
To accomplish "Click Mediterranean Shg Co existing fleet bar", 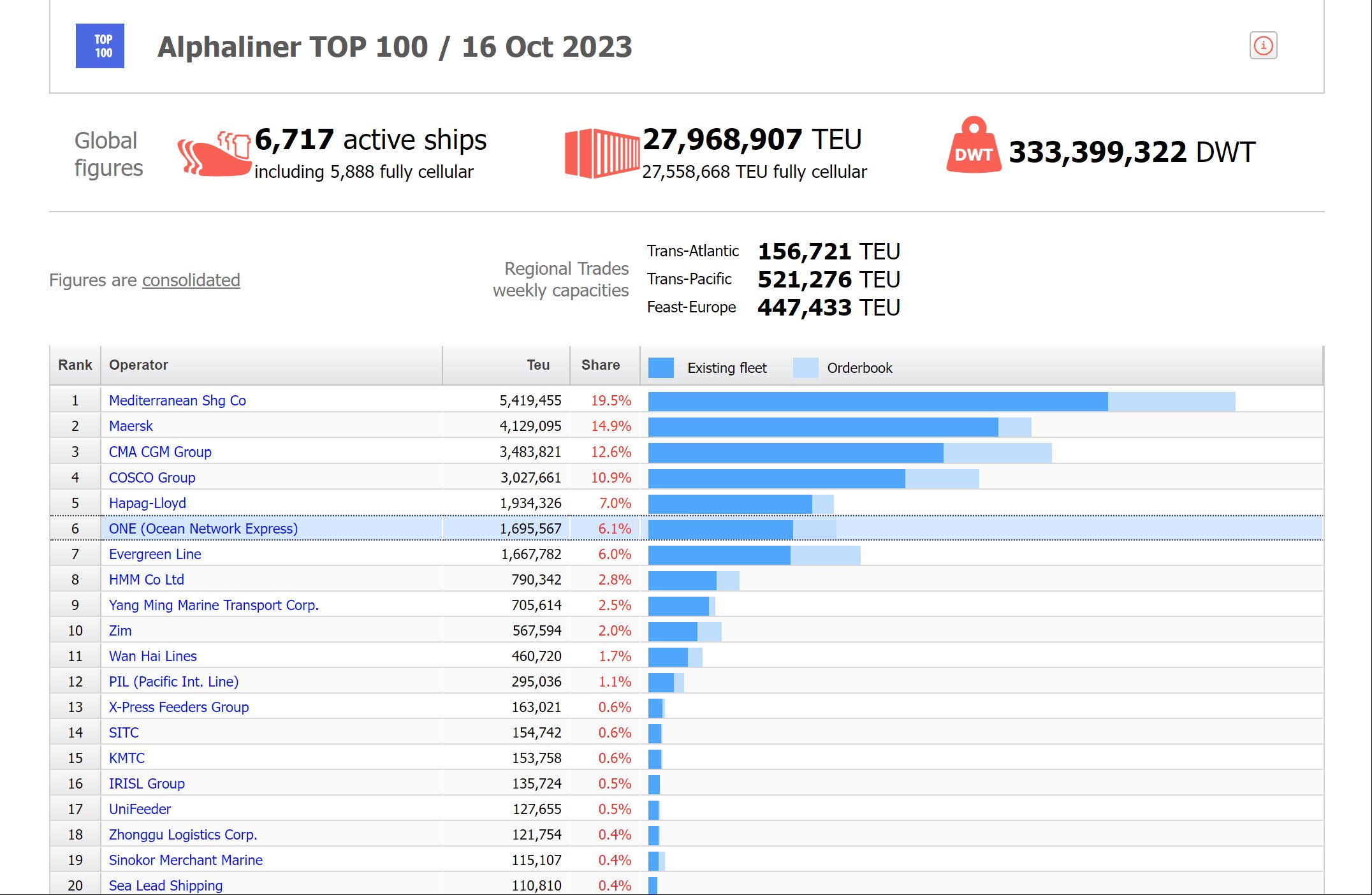I will [x=878, y=402].
